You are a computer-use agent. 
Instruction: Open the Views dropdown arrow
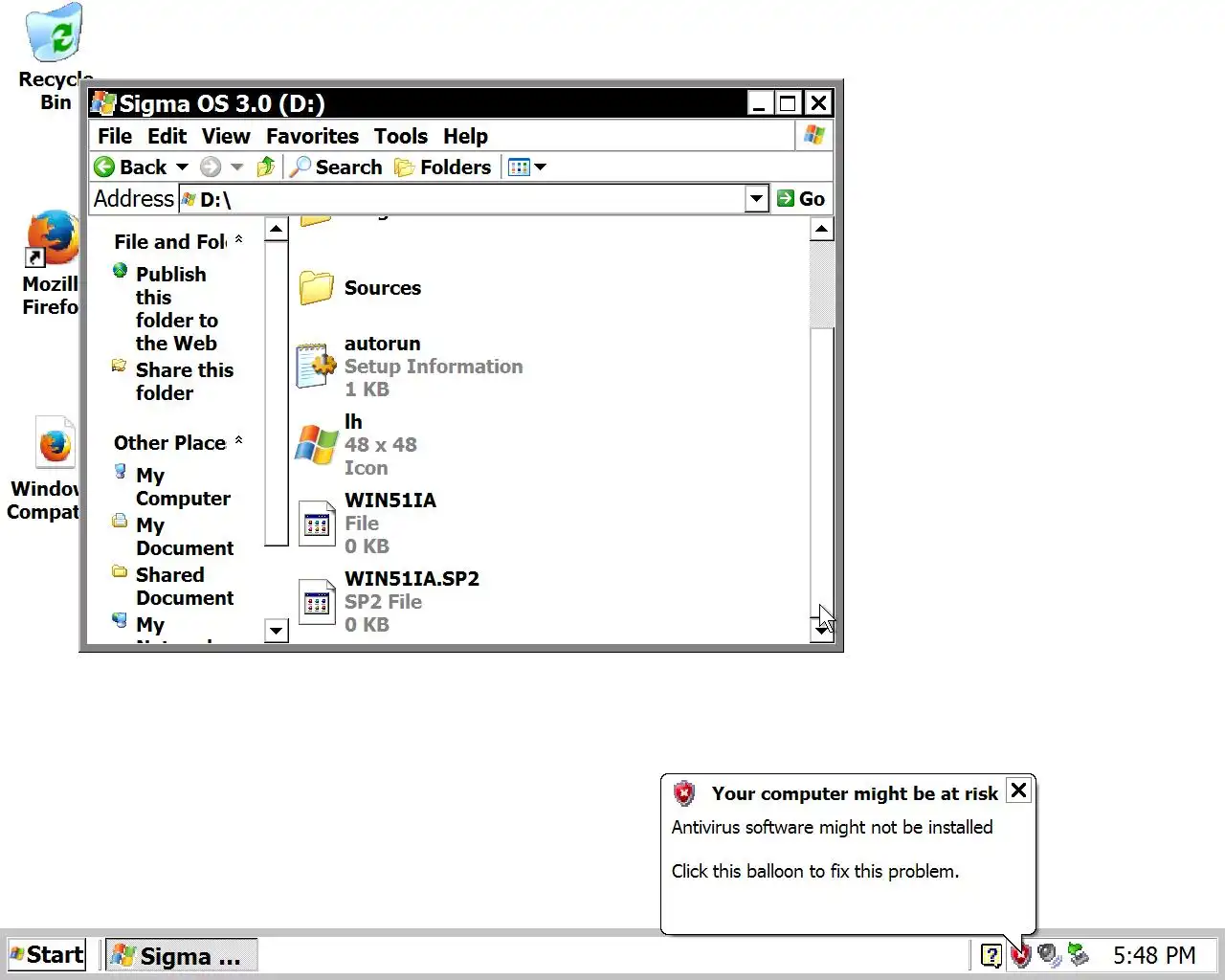(x=540, y=167)
